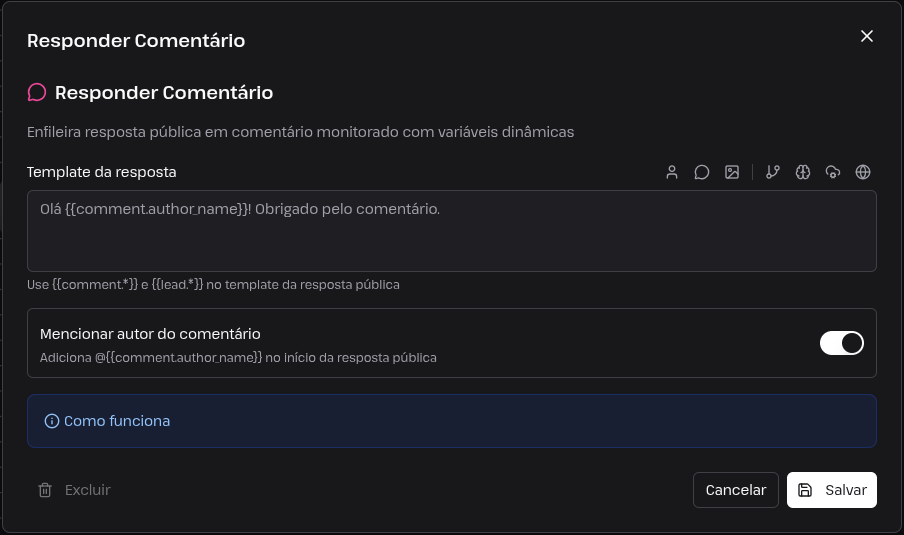Click the trash can icon next to Excluir
The height and width of the screenshot is (535, 904).
[x=45, y=490]
